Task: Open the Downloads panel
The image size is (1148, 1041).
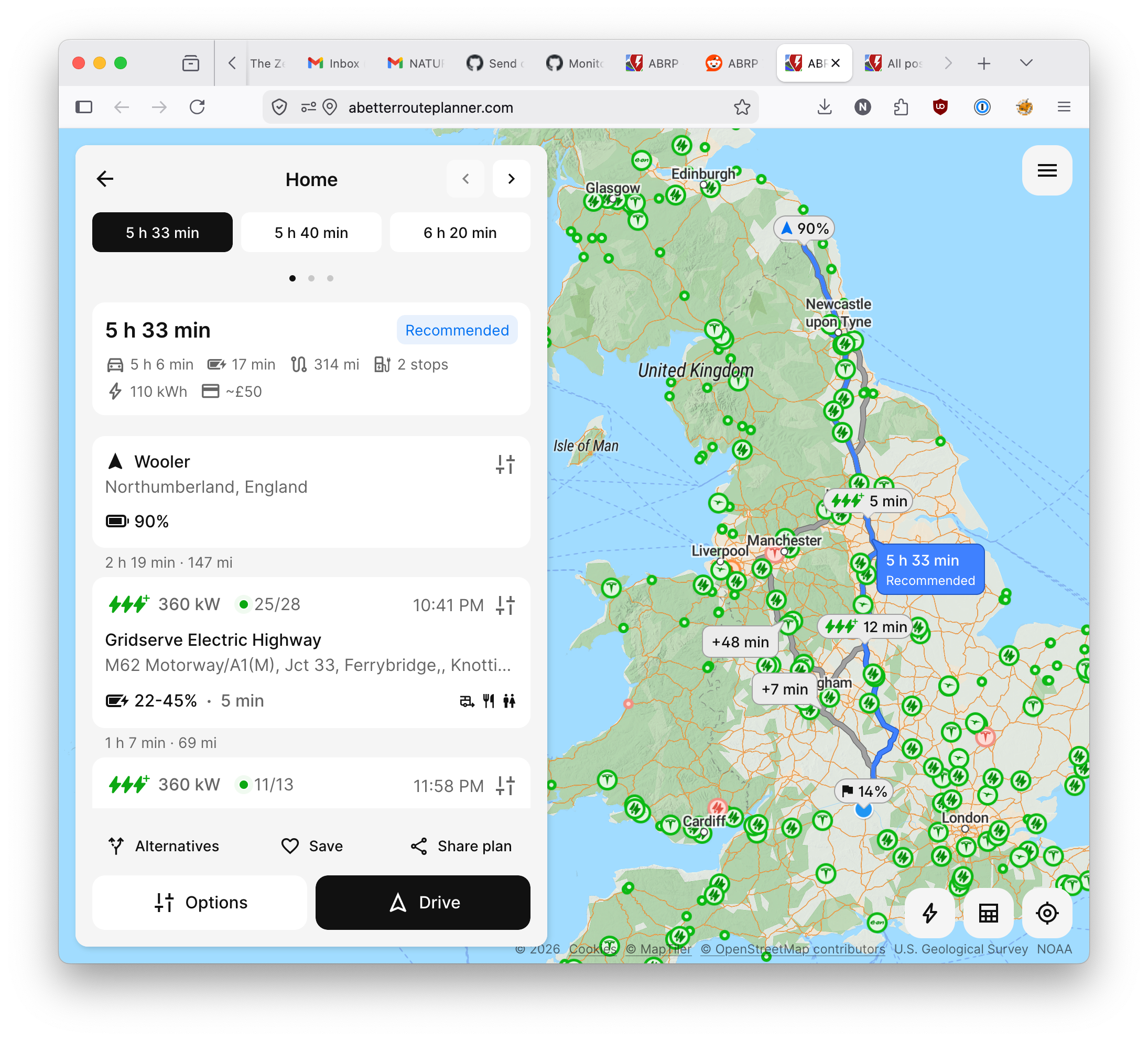Action: 824,107
